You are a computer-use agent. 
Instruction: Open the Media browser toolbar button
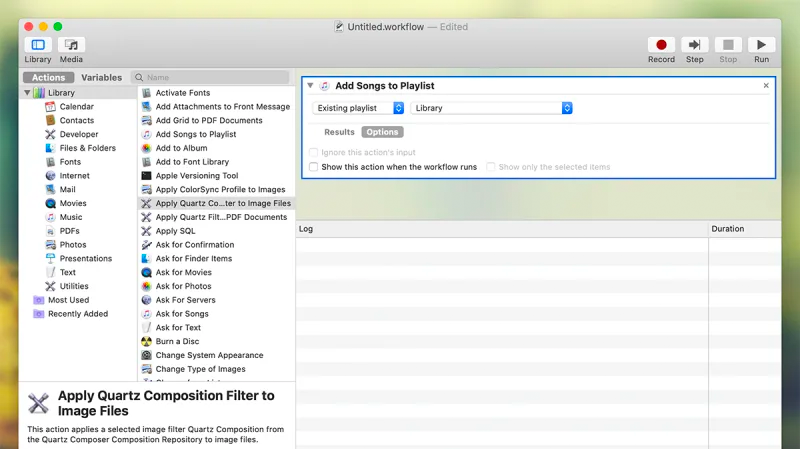click(71, 45)
